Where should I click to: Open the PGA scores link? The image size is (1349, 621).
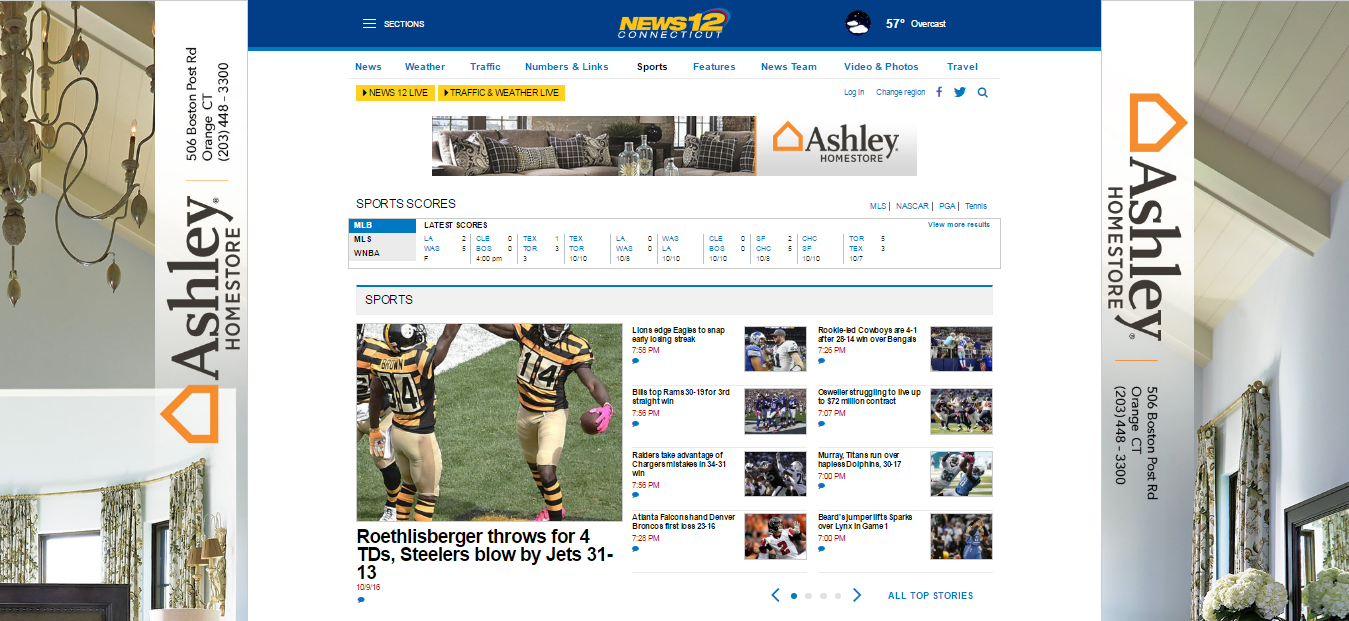pos(946,206)
